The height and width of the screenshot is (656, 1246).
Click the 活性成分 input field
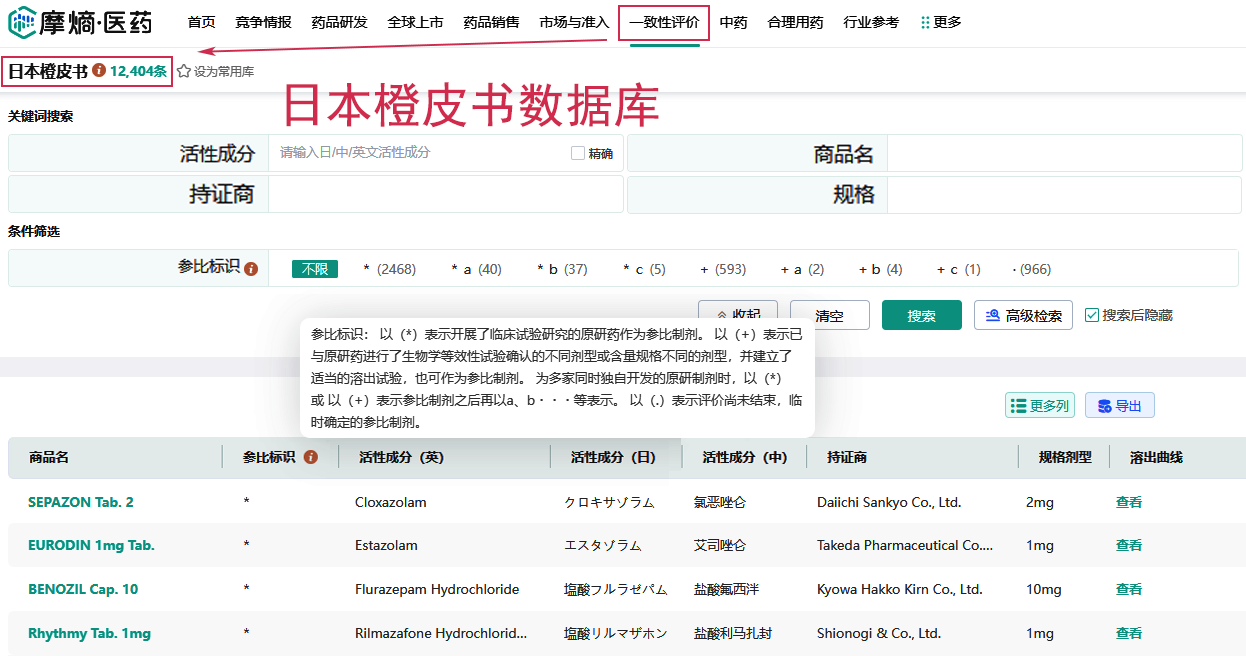coord(420,153)
